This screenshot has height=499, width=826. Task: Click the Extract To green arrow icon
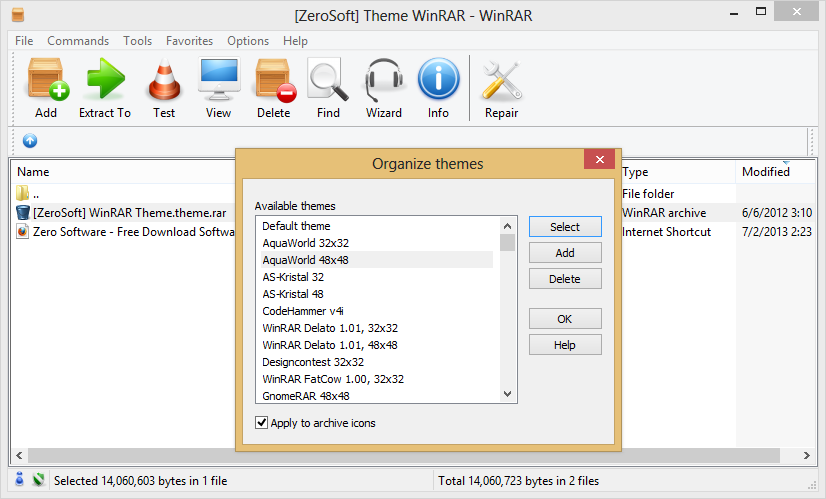[x=105, y=79]
